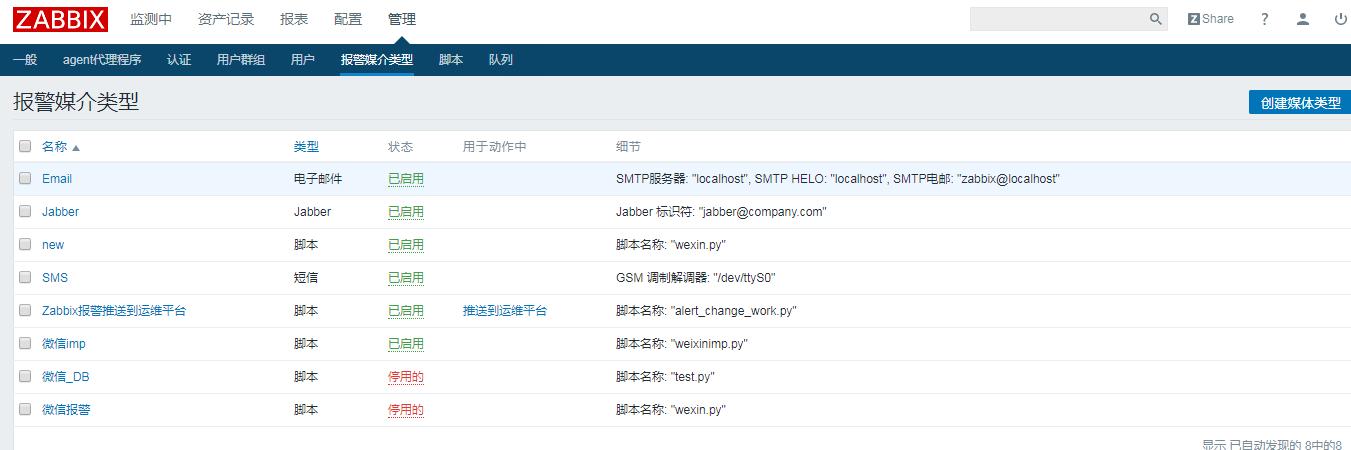The image size is (1351, 450).
Task: Click the 状态 column header
Action: coord(400,147)
